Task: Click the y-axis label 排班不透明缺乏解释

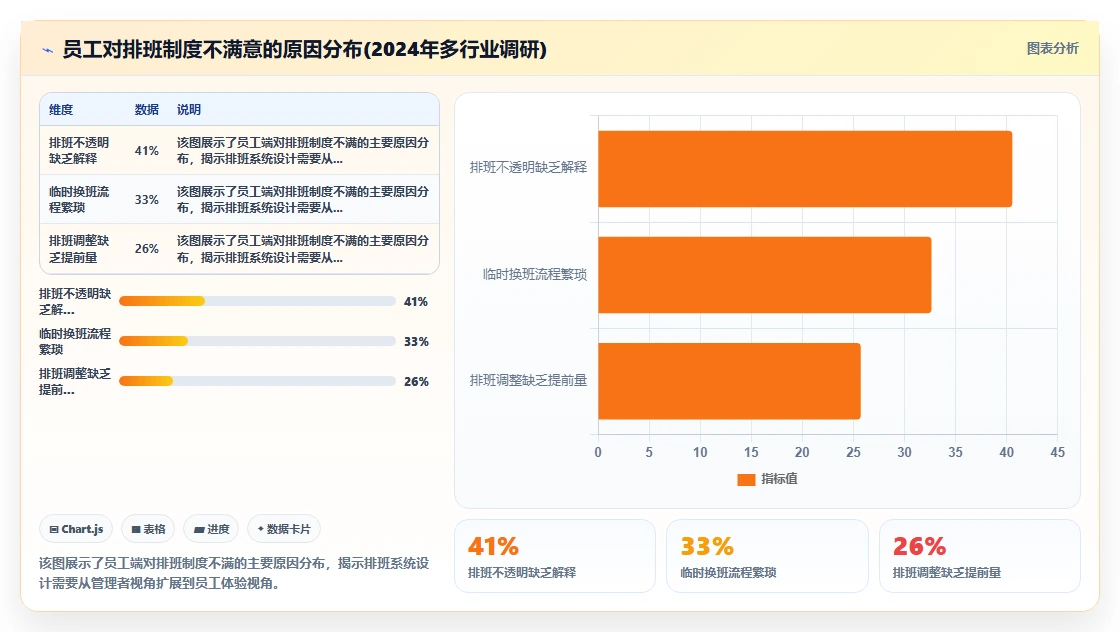Action: [528, 167]
